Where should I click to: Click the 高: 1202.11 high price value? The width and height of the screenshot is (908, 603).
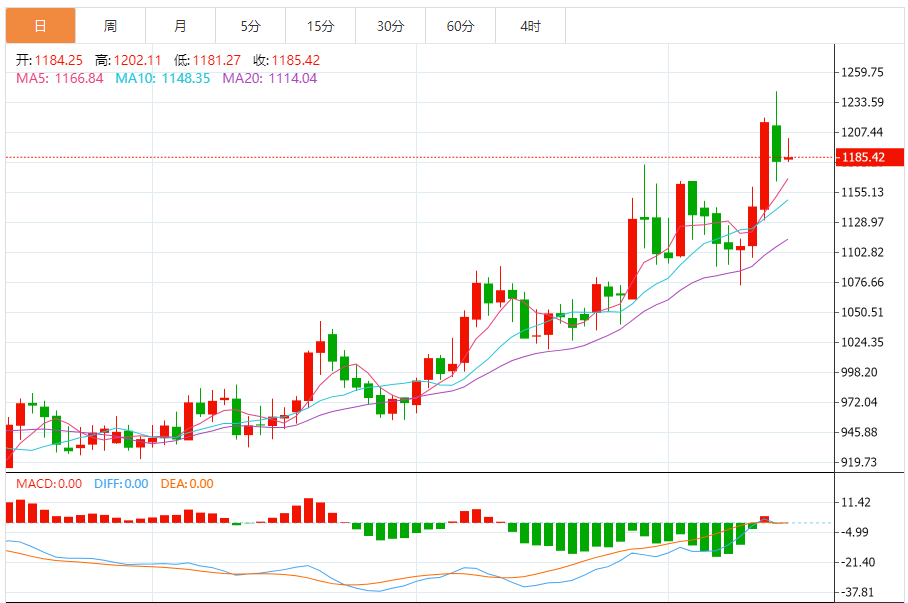[x=128, y=60]
